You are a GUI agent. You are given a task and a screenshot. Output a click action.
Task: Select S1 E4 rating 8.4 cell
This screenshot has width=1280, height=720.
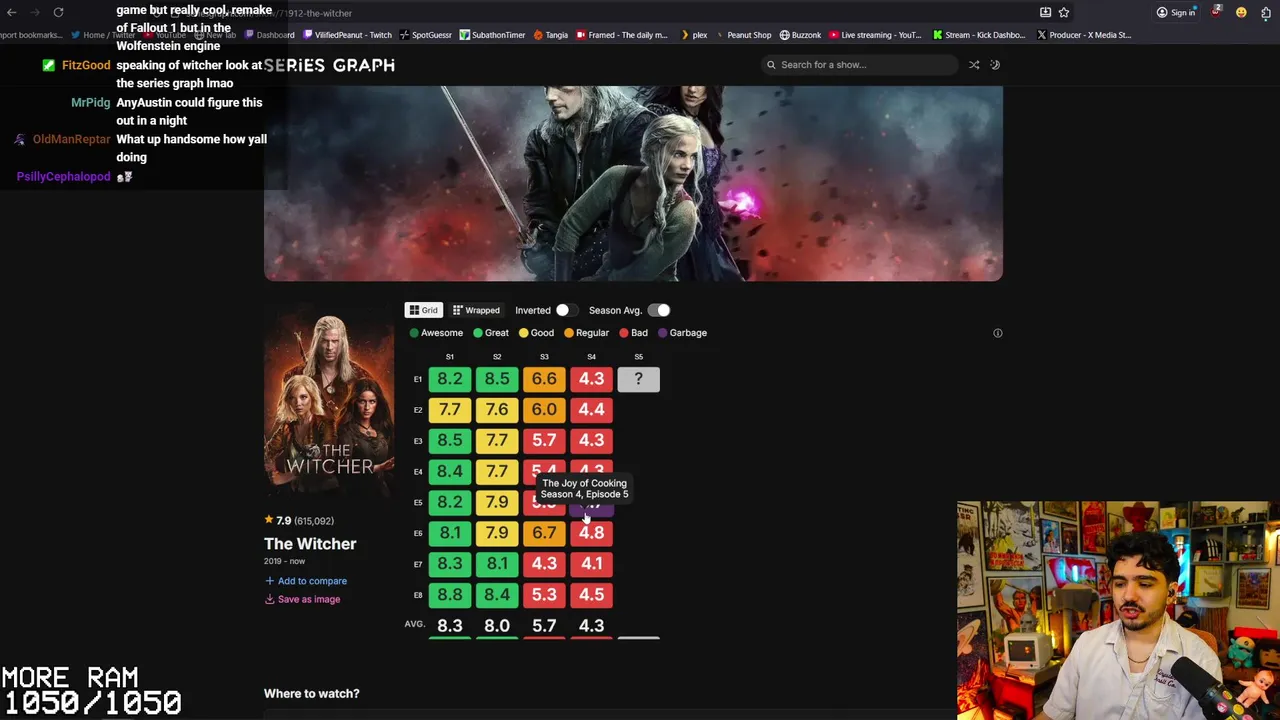[450, 471]
